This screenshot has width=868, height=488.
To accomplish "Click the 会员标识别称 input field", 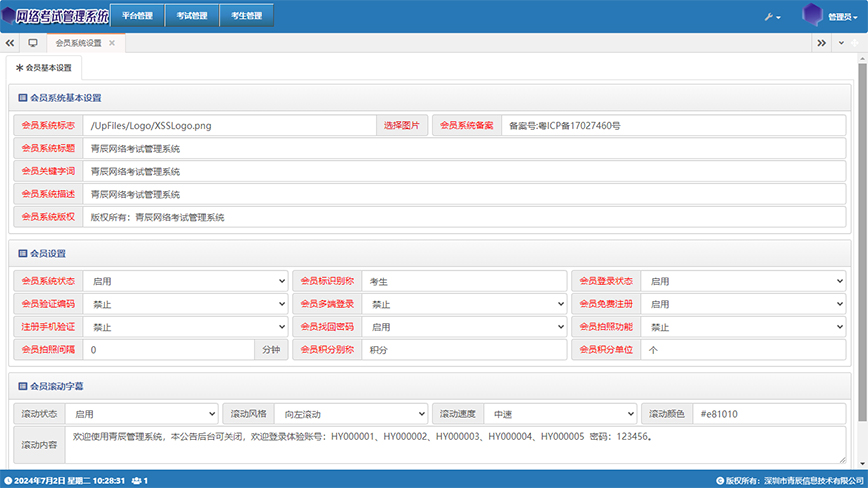I will tap(464, 282).
